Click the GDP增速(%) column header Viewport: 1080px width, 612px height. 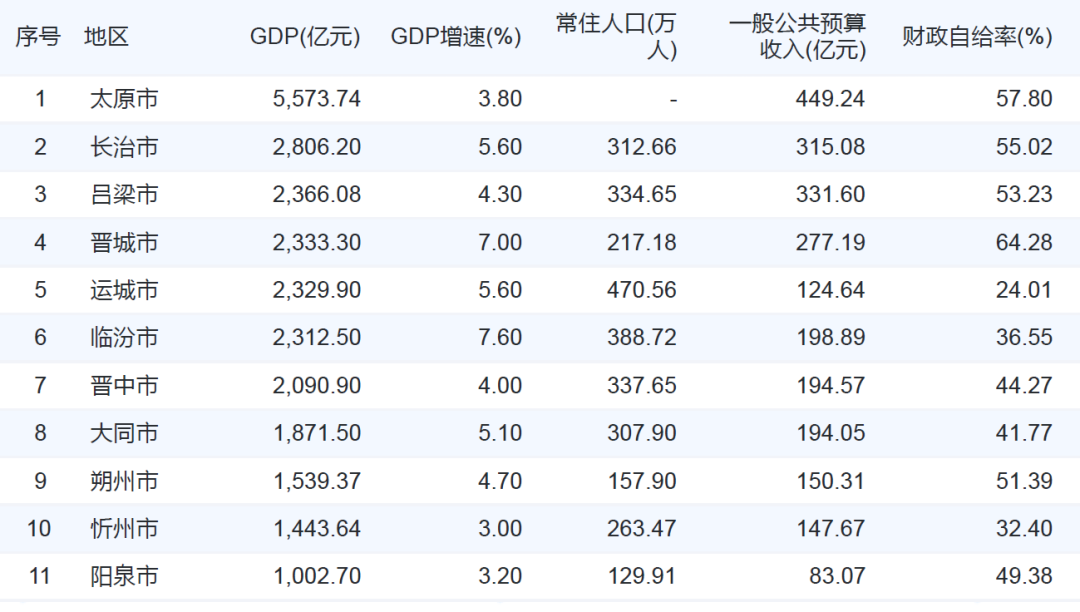click(456, 37)
